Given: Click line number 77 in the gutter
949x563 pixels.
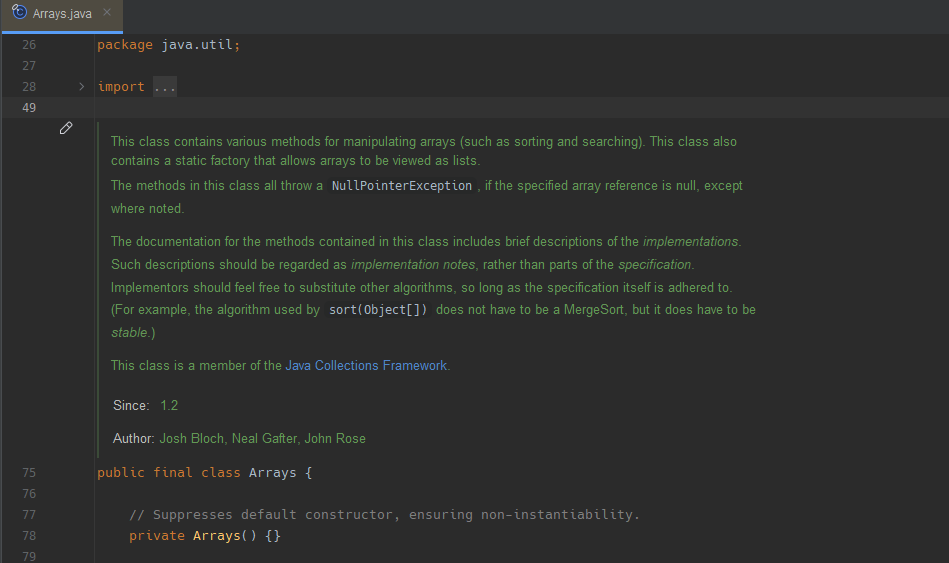Looking at the screenshot, I should pyautogui.click(x=29, y=515).
